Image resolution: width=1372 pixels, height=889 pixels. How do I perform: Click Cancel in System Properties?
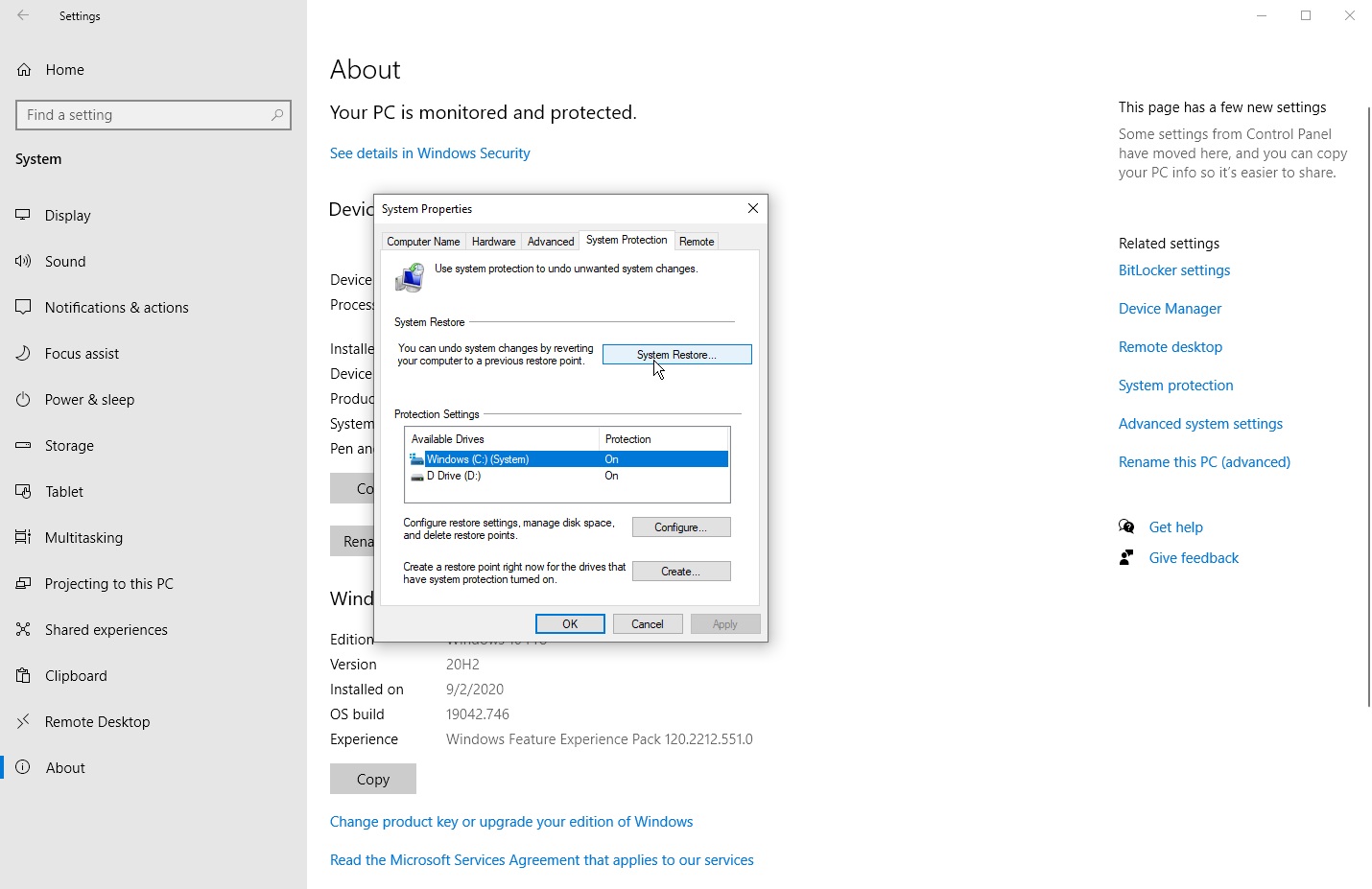click(648, 624)
